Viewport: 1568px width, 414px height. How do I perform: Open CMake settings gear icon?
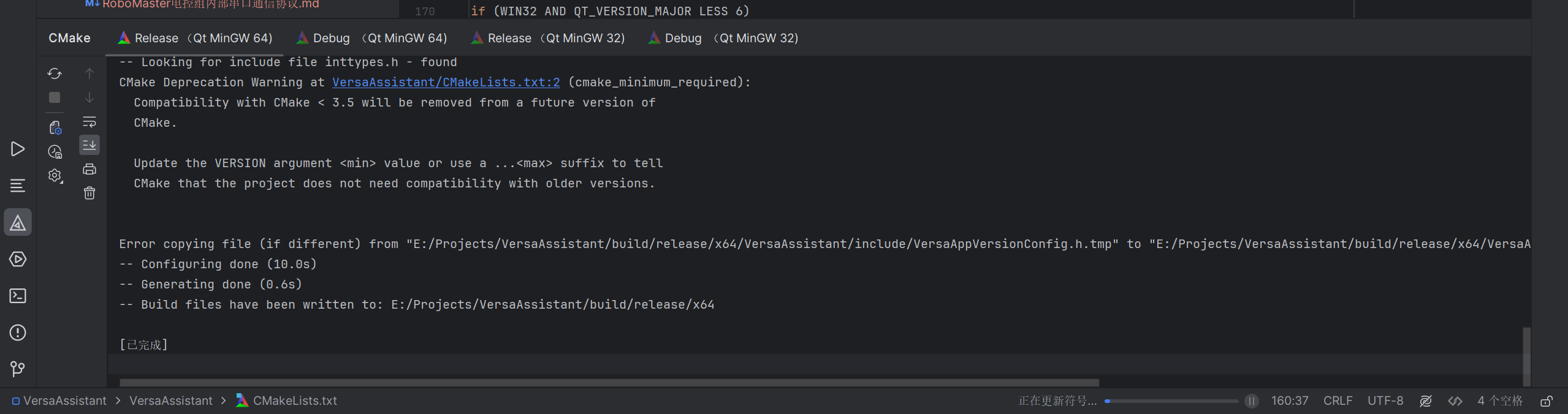pyautogui.click(x=55, y=176)
